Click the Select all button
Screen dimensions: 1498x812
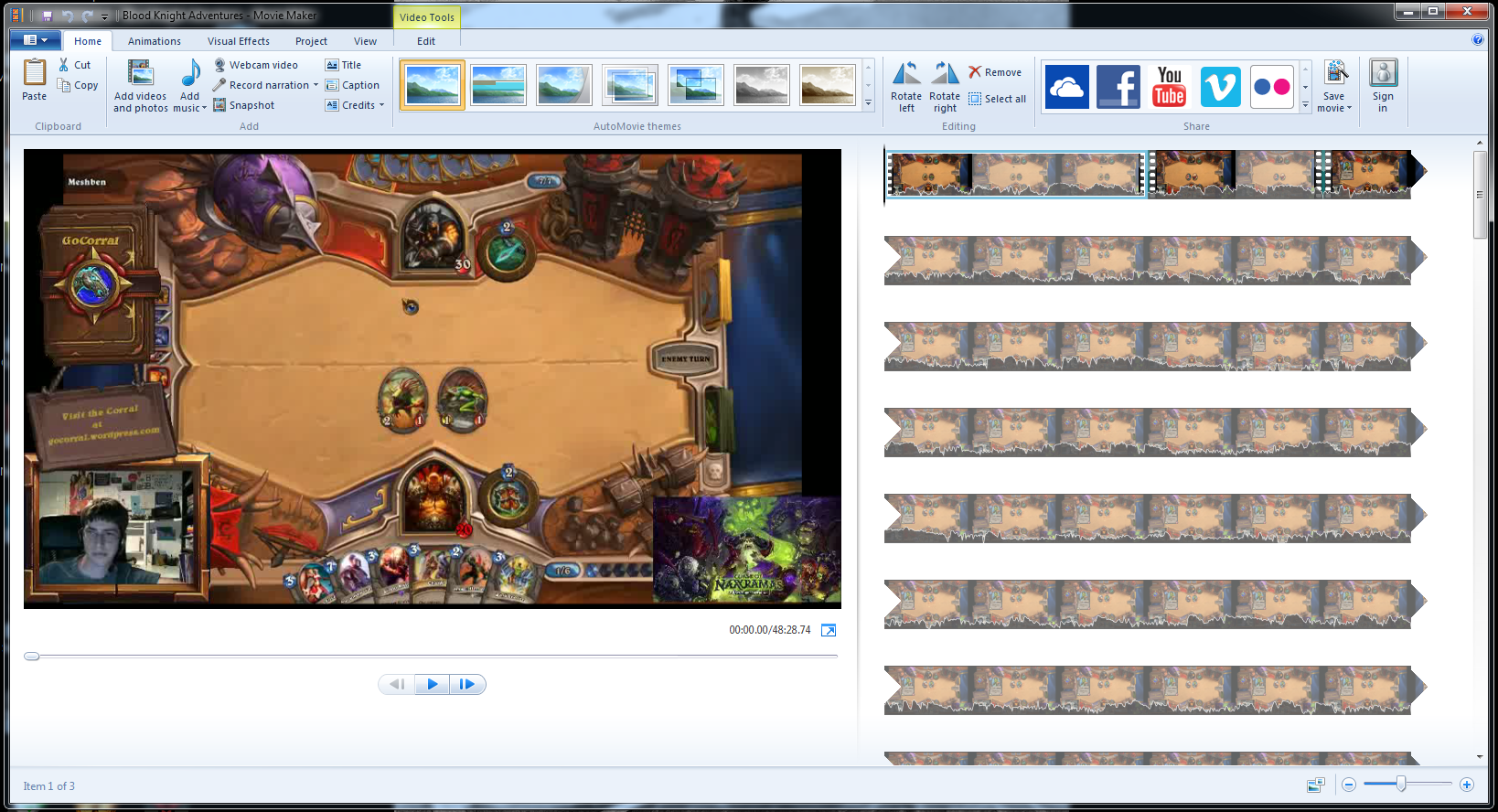(997, 99)
